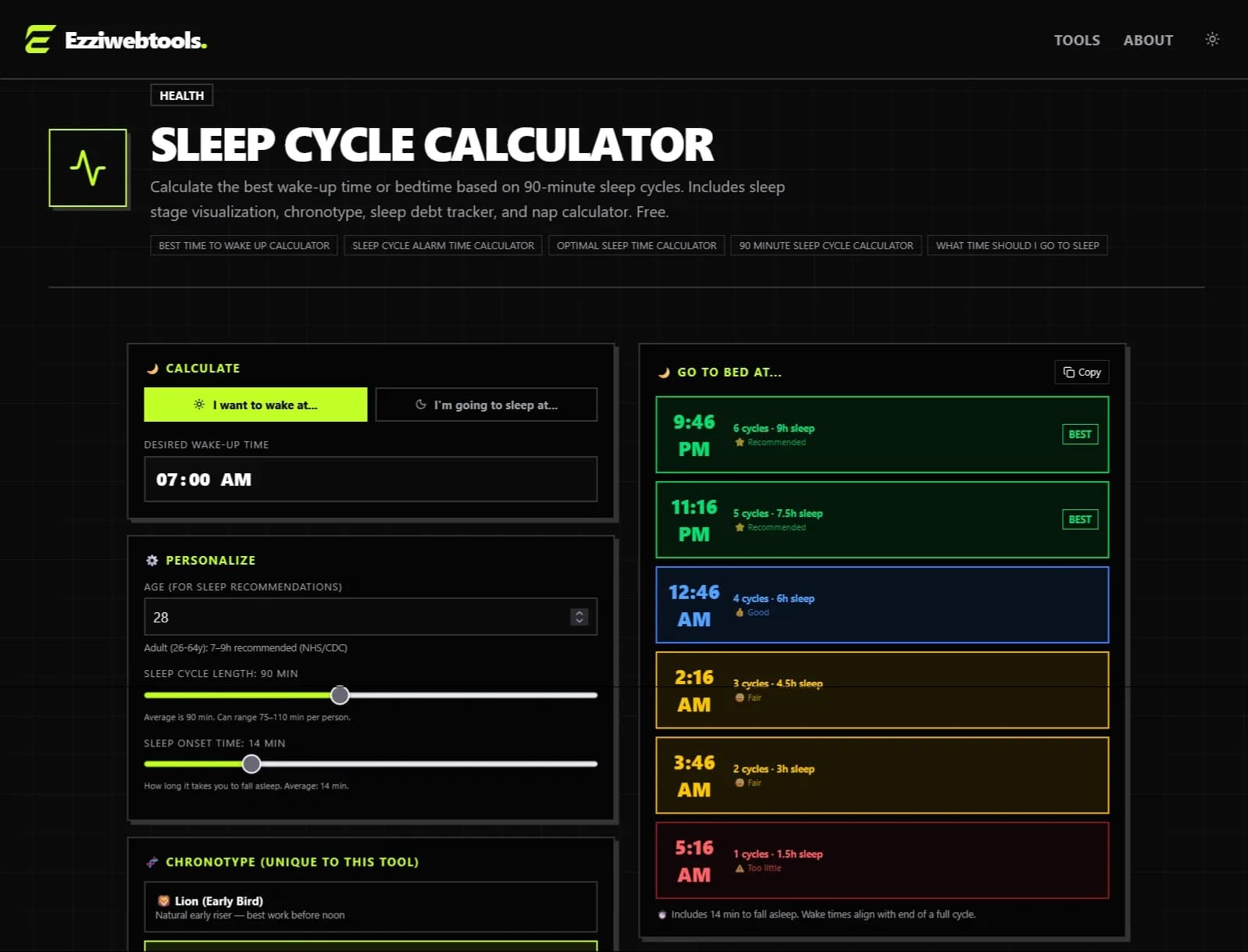The width and height of the screenshot is (1248, 952).
Task: Select the 2:16 AM bedtime card
Action: tap(883, 690)
